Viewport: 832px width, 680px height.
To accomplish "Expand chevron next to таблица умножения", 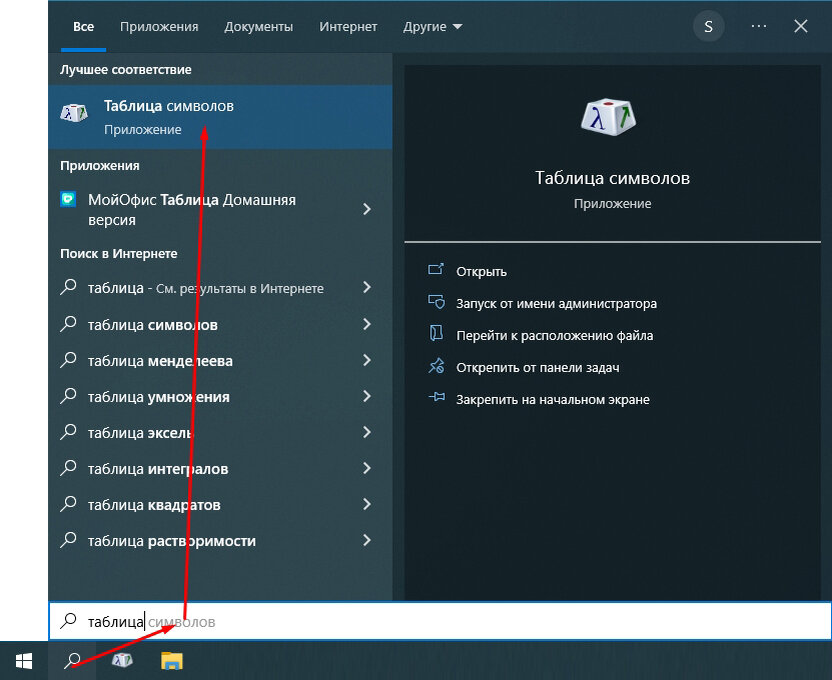I will coord(367,396).
